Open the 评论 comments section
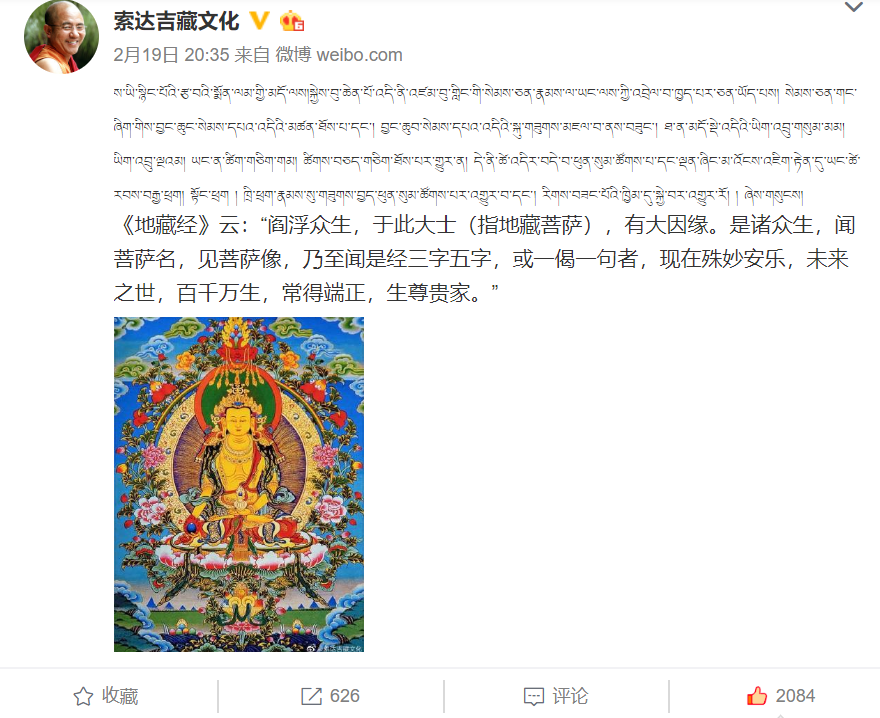This screenshot has height=718, width=880. coord(570,696)
